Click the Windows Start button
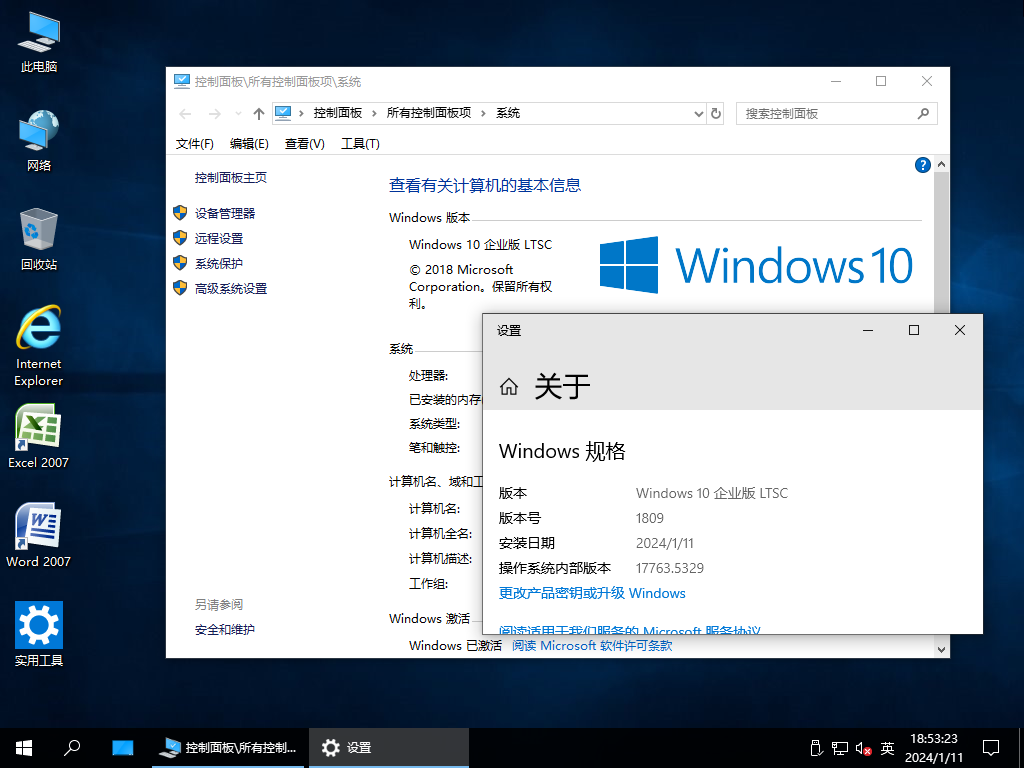 click(x=24, y=748)
